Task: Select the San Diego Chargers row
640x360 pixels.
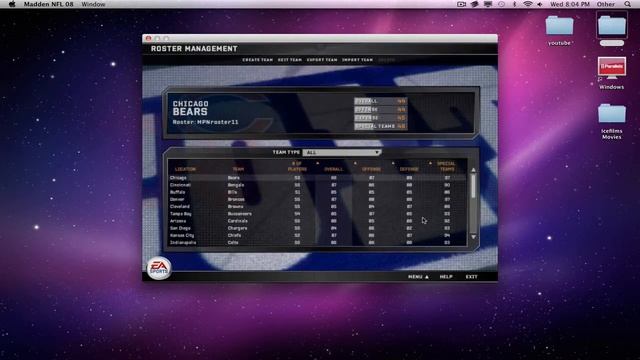Action: [317, 228]
